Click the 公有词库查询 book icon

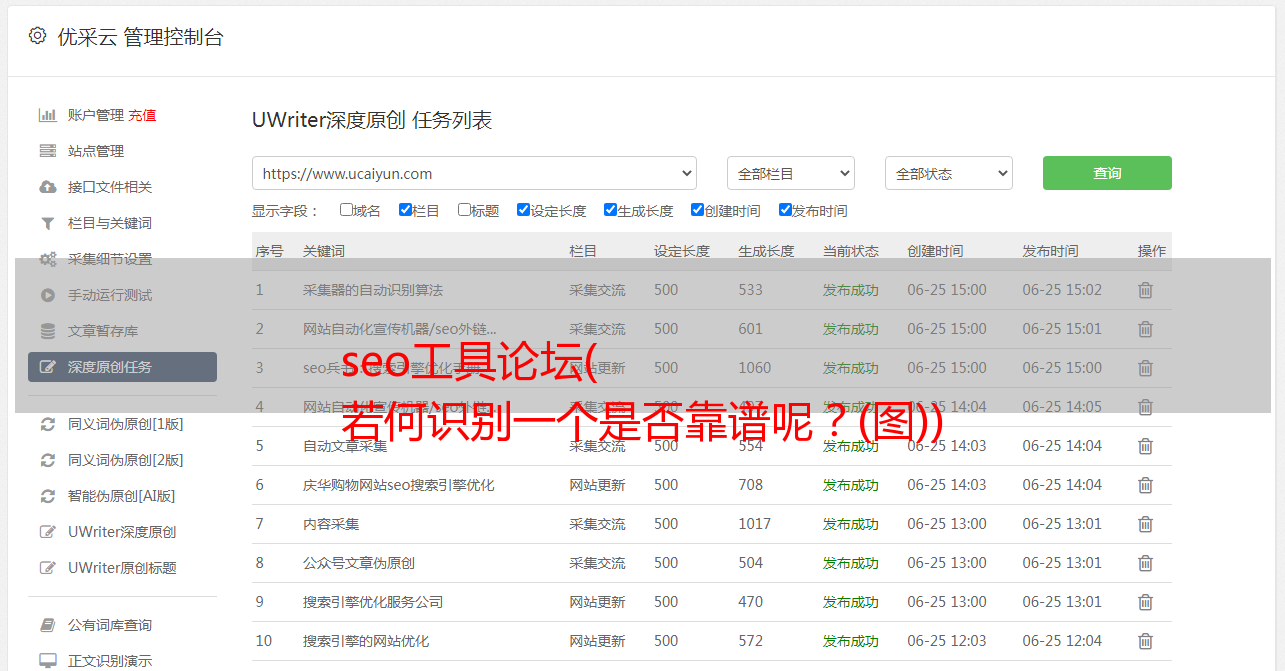pyautogui.click(x=47, y=625)
